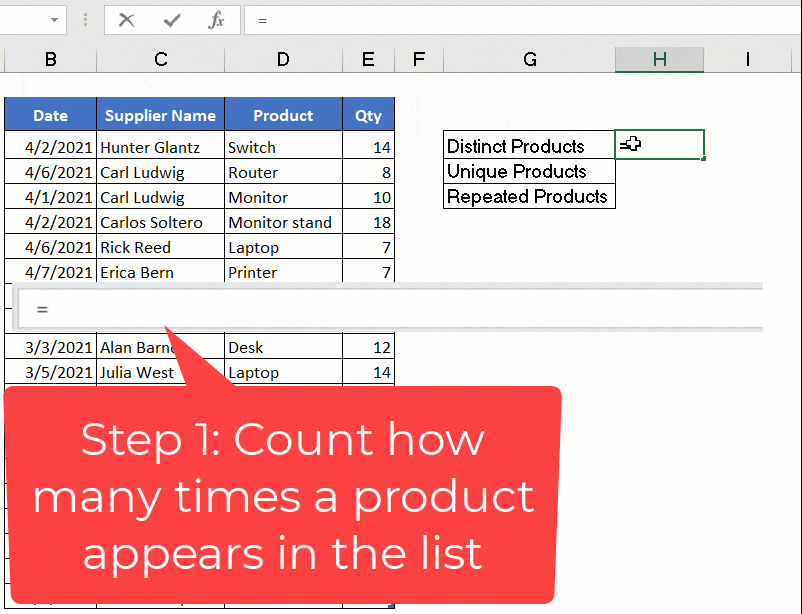Select the Supplier Name header cell
Viewport: 802px width, 614px height.
(x=160, y=115)
